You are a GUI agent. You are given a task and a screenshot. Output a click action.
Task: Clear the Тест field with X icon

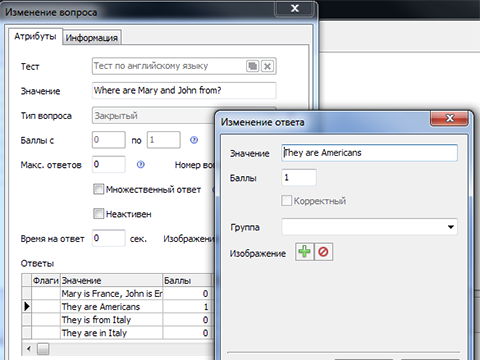click(x=267, y=66)
